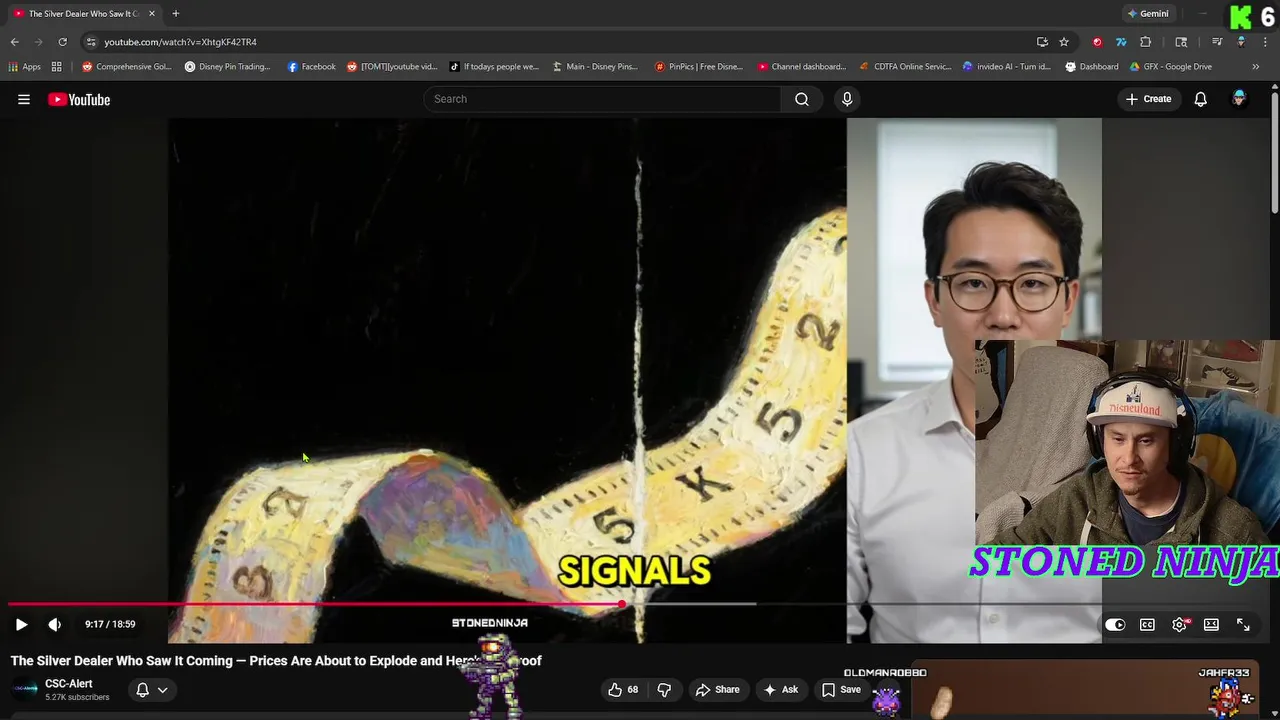Open the media controls toolbar icon
The width and height of the screenshot is (1280, 720).
coord(1217,42)
